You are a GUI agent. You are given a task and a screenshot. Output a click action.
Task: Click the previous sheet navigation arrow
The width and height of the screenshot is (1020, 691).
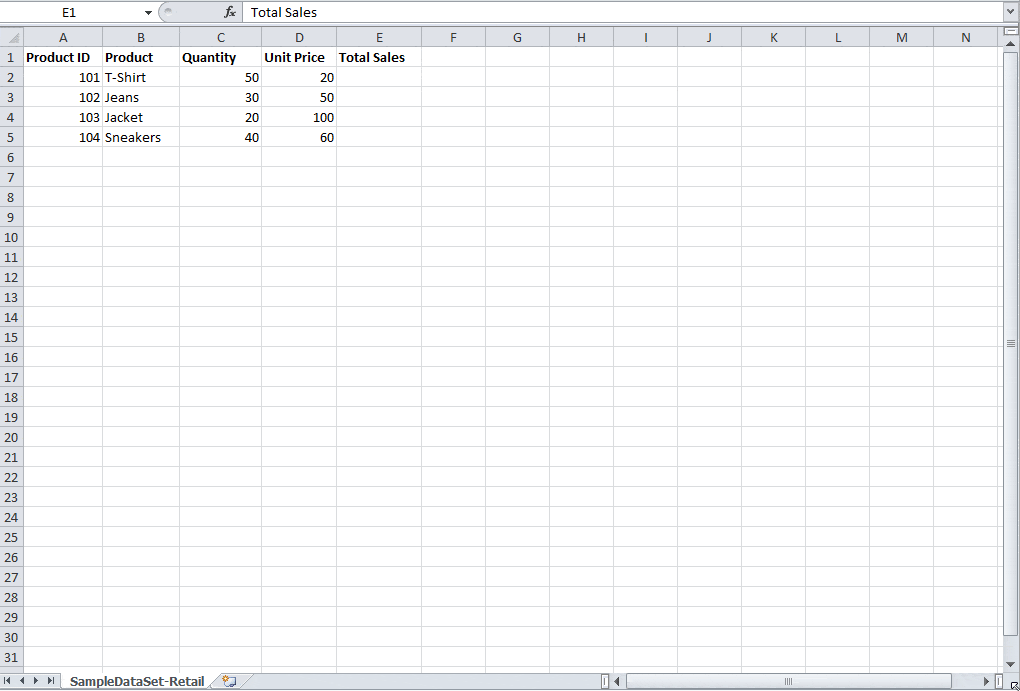pyautogui.click(x=21, y=680)
